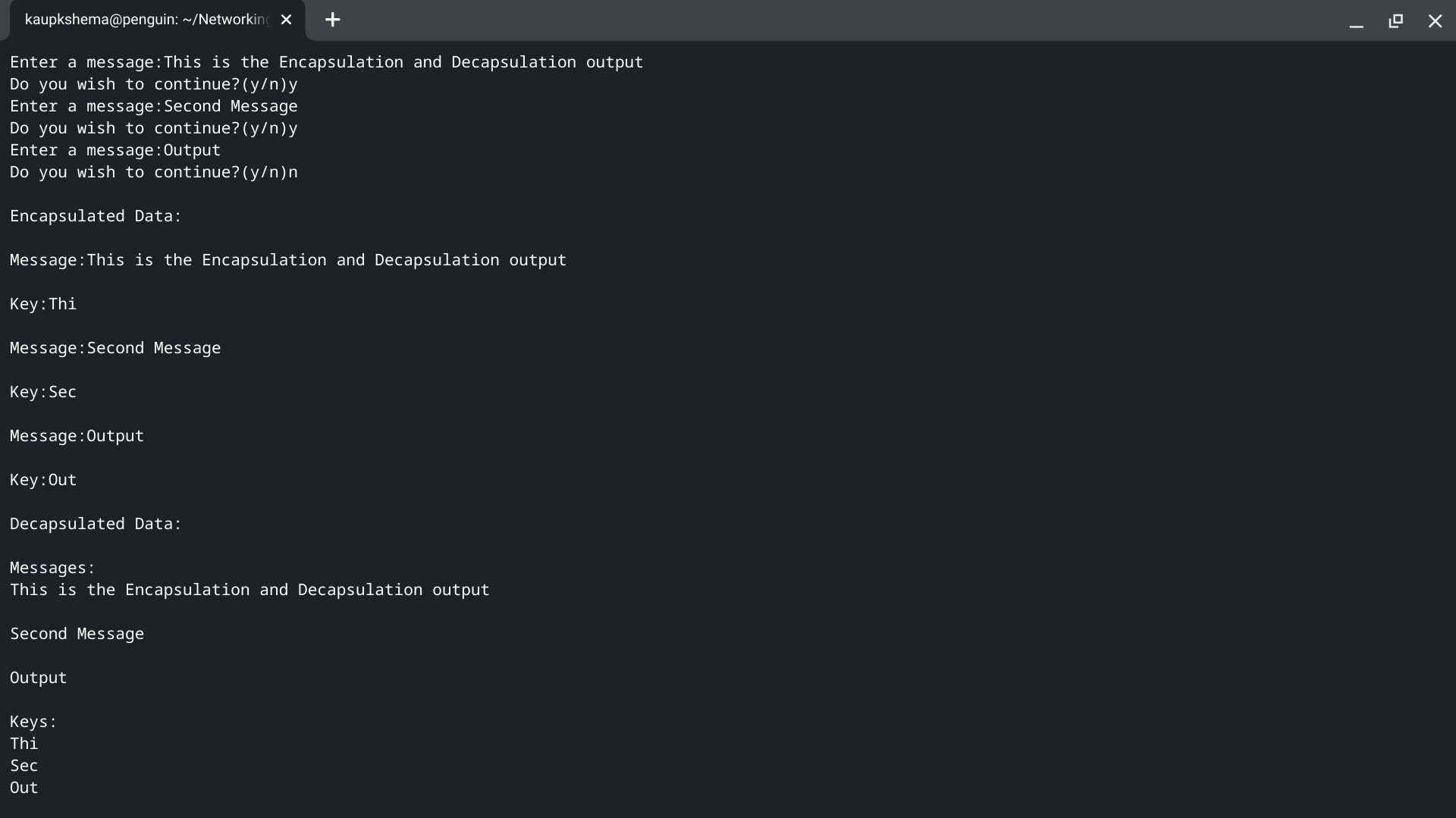Click the 'Key:Out' output line
Screen dimensions: 1456x818
(x=43, y=480)
